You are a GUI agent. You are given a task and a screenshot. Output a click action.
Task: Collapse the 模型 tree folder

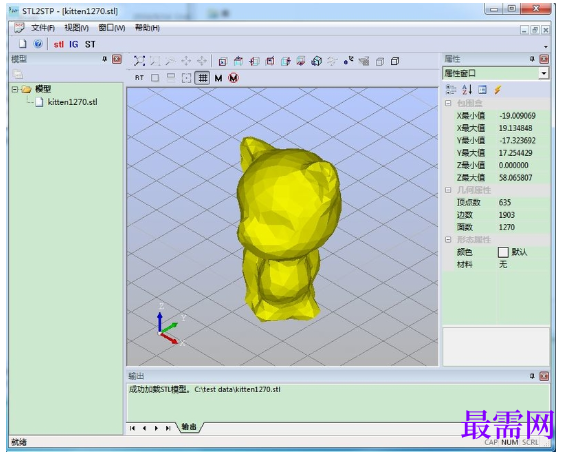(x=15, y=89)
